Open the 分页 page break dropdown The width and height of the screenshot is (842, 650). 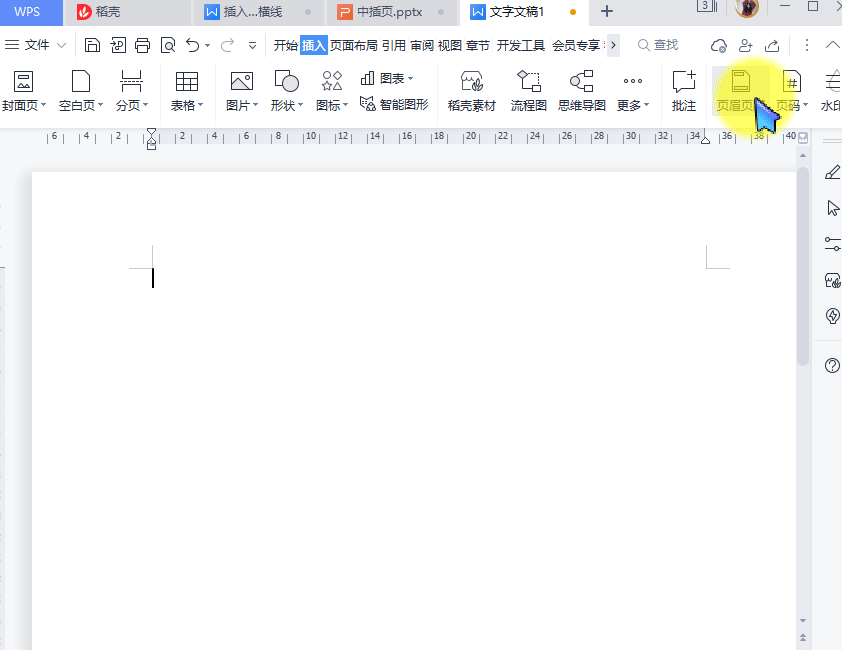coord(132,91)
